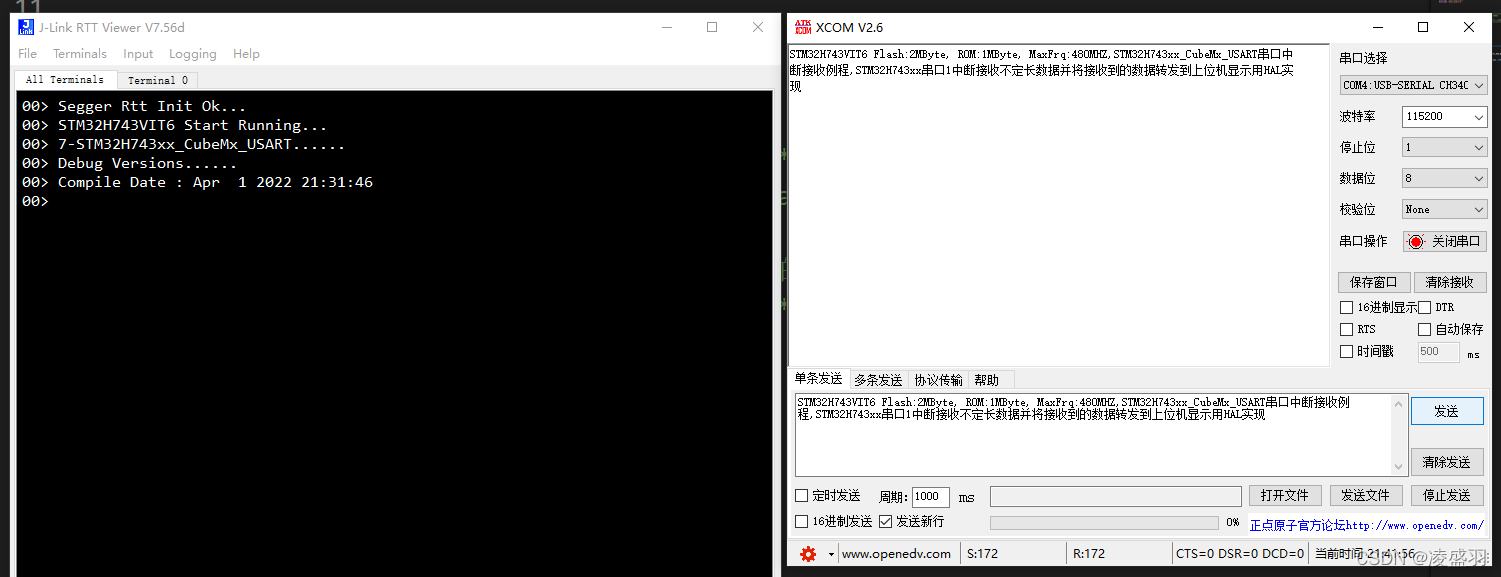1501x577 pixels.
Task: Enable the 自动保存 auto save checkbox
Action: click(x=1425, y=330)
